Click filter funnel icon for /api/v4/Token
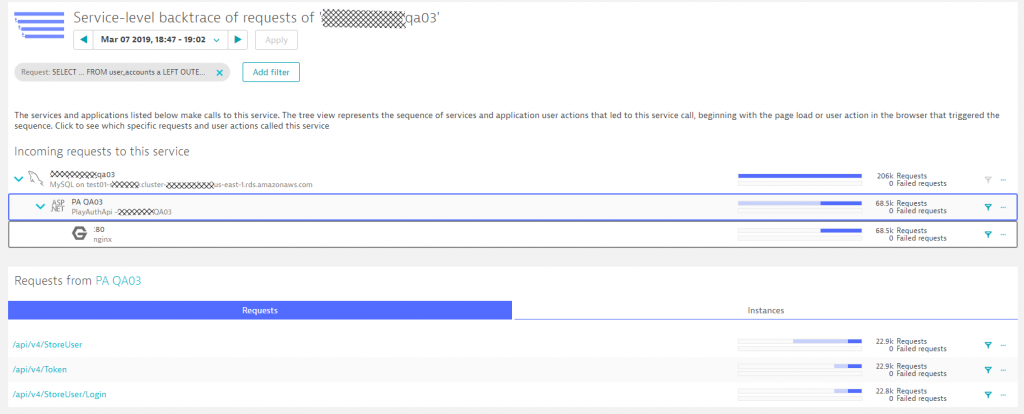The height and width of the screenshot is (414, 1024). click(x=988, y=370)
